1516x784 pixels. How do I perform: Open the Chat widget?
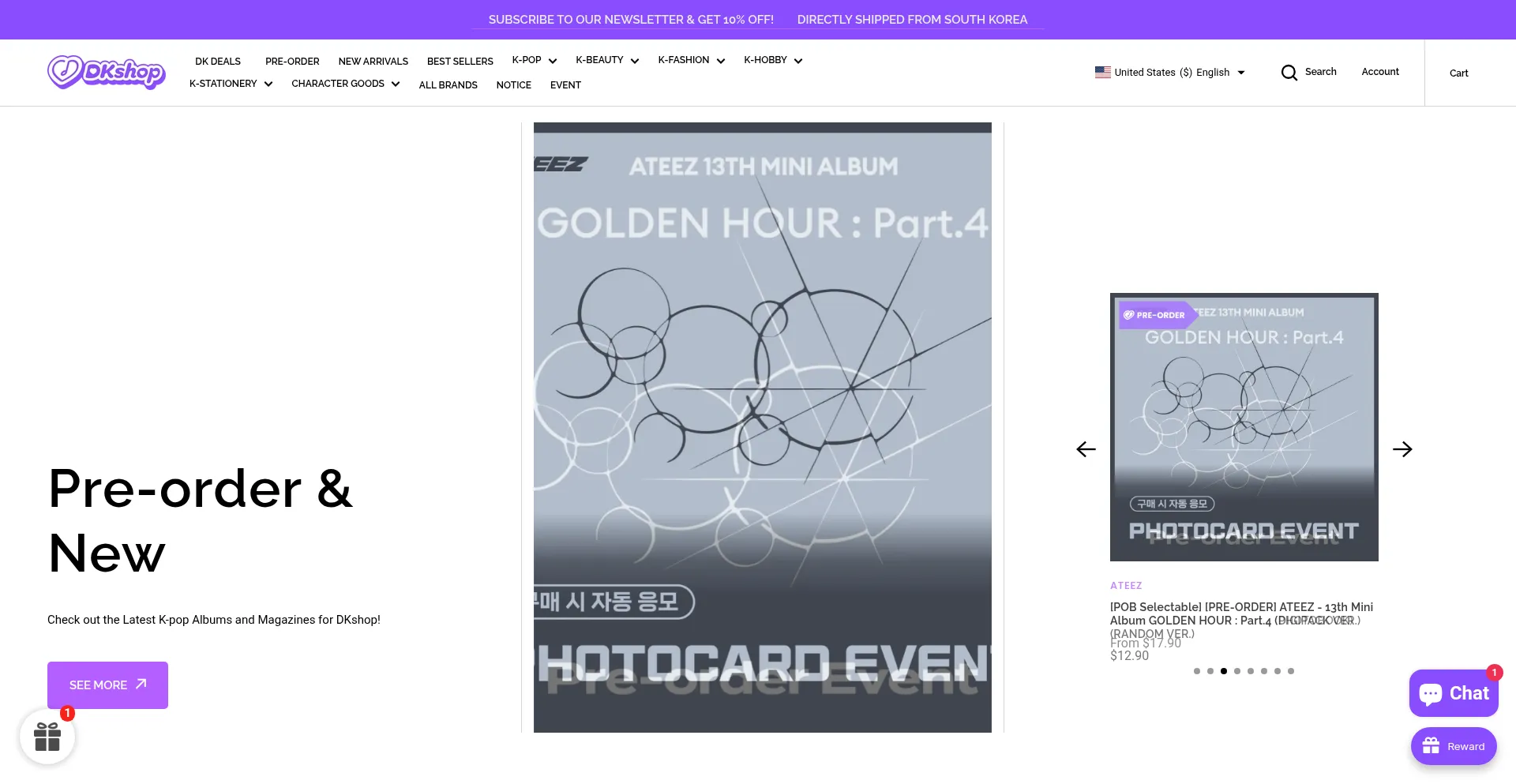click(1454, 693)
